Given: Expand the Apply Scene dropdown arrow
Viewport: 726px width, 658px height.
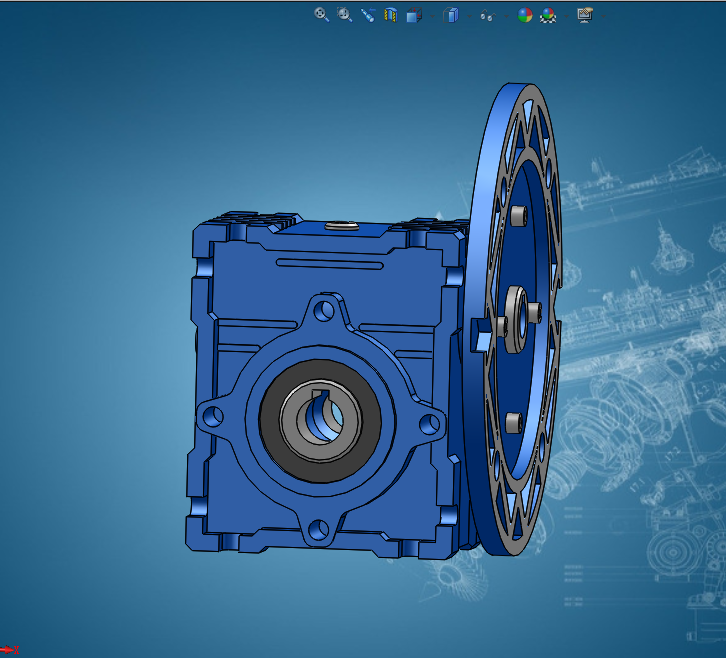Looking at the screenshot, I should pos(566,16).
